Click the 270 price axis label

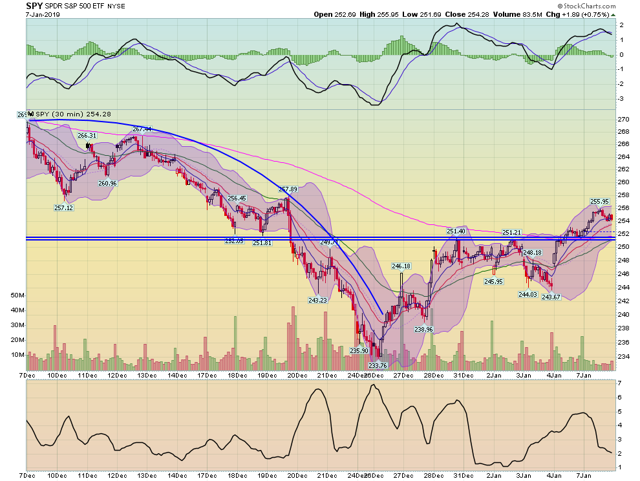coord(623,120)
